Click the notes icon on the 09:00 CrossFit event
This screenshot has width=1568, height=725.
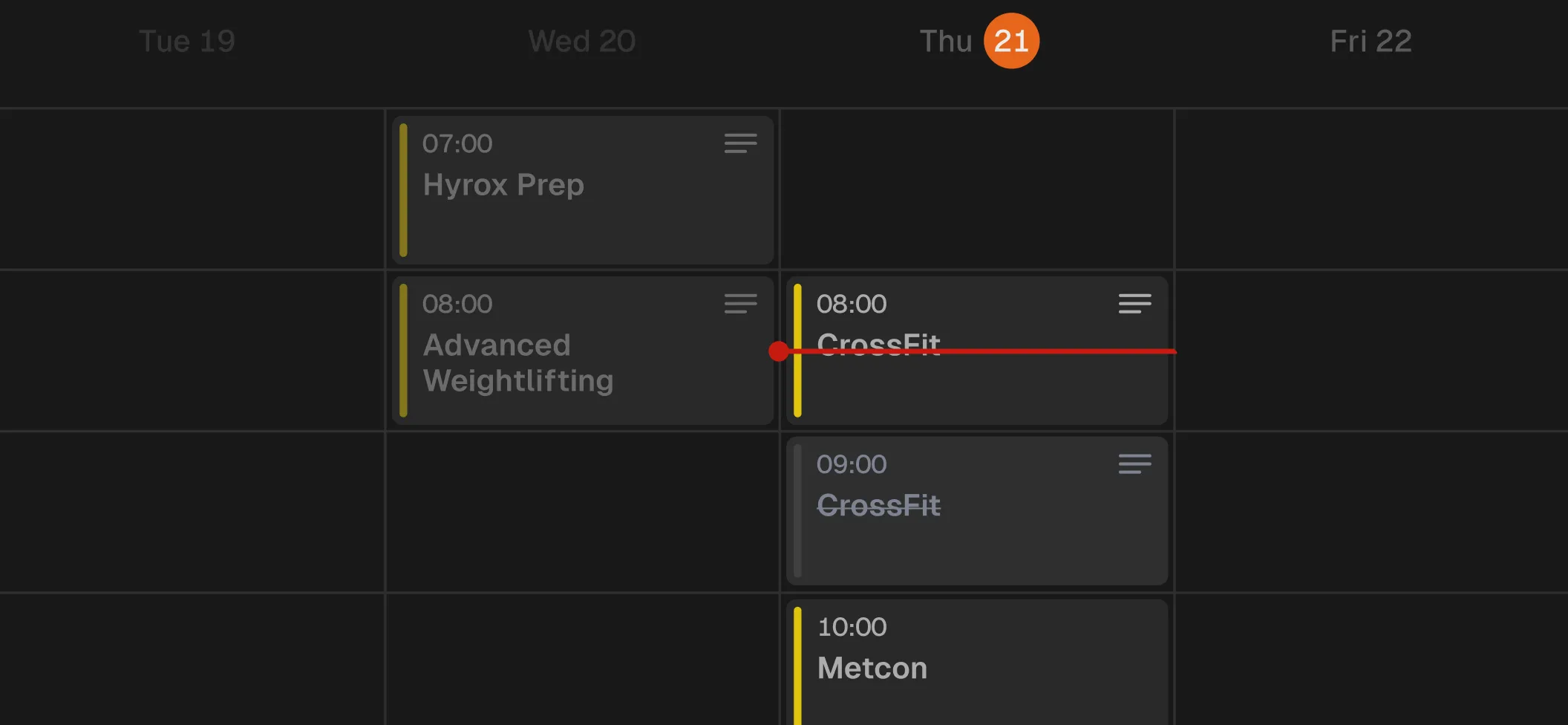click(1134, 464)
